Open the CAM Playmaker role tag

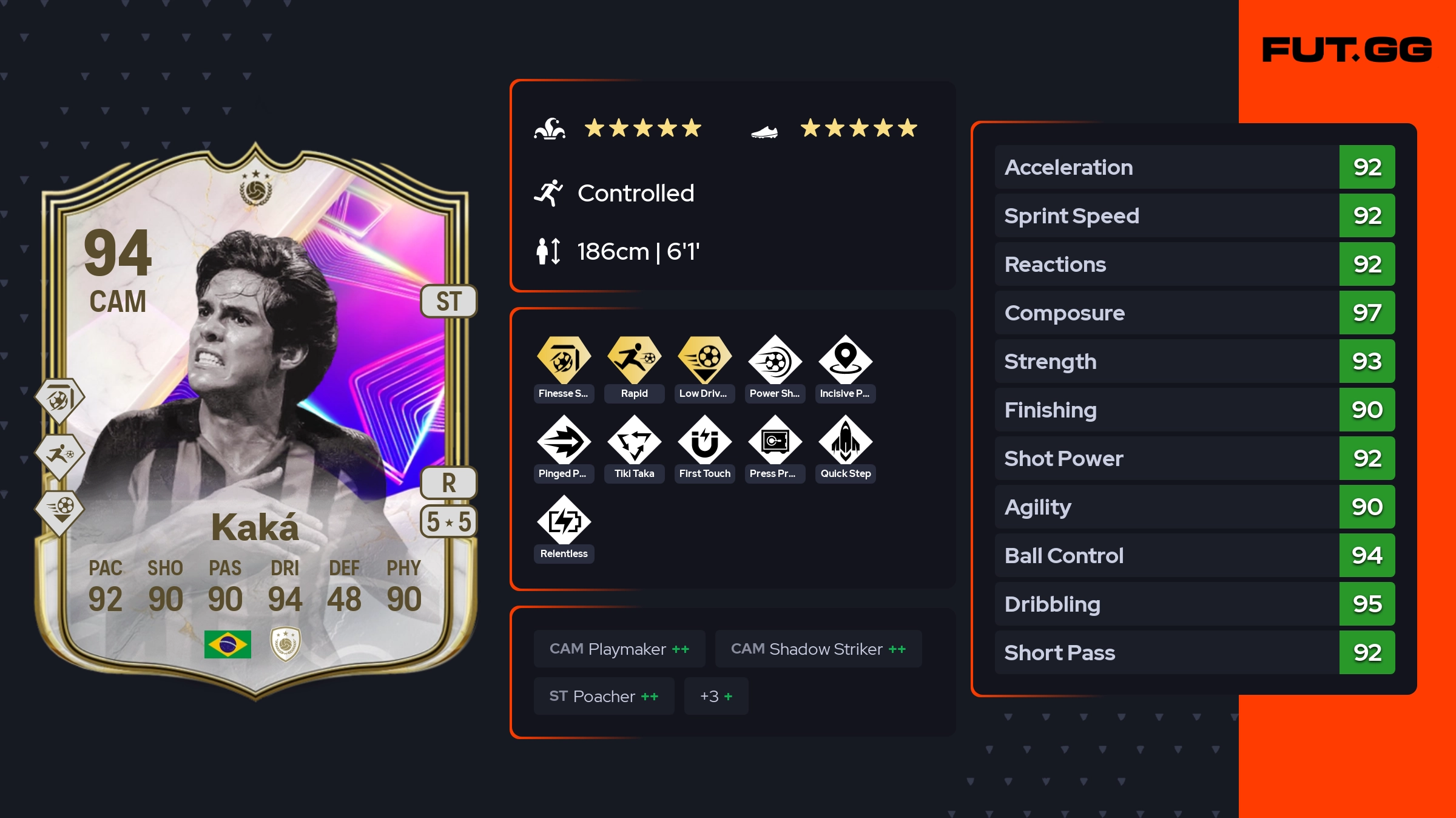click(x=619, y=649)
